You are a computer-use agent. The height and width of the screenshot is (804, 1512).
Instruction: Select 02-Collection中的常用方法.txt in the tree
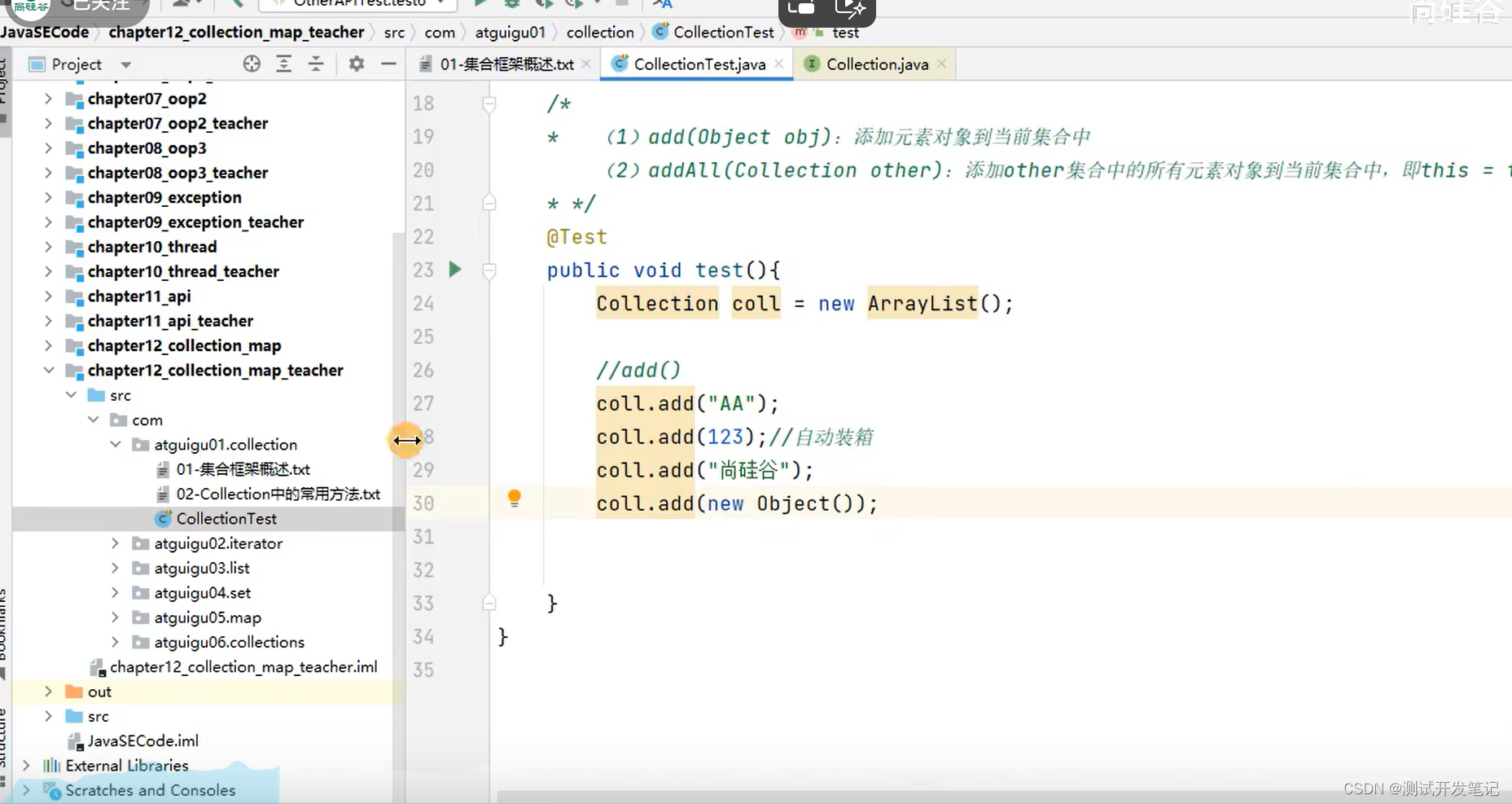pyautogui.click(x=278, y=494)
